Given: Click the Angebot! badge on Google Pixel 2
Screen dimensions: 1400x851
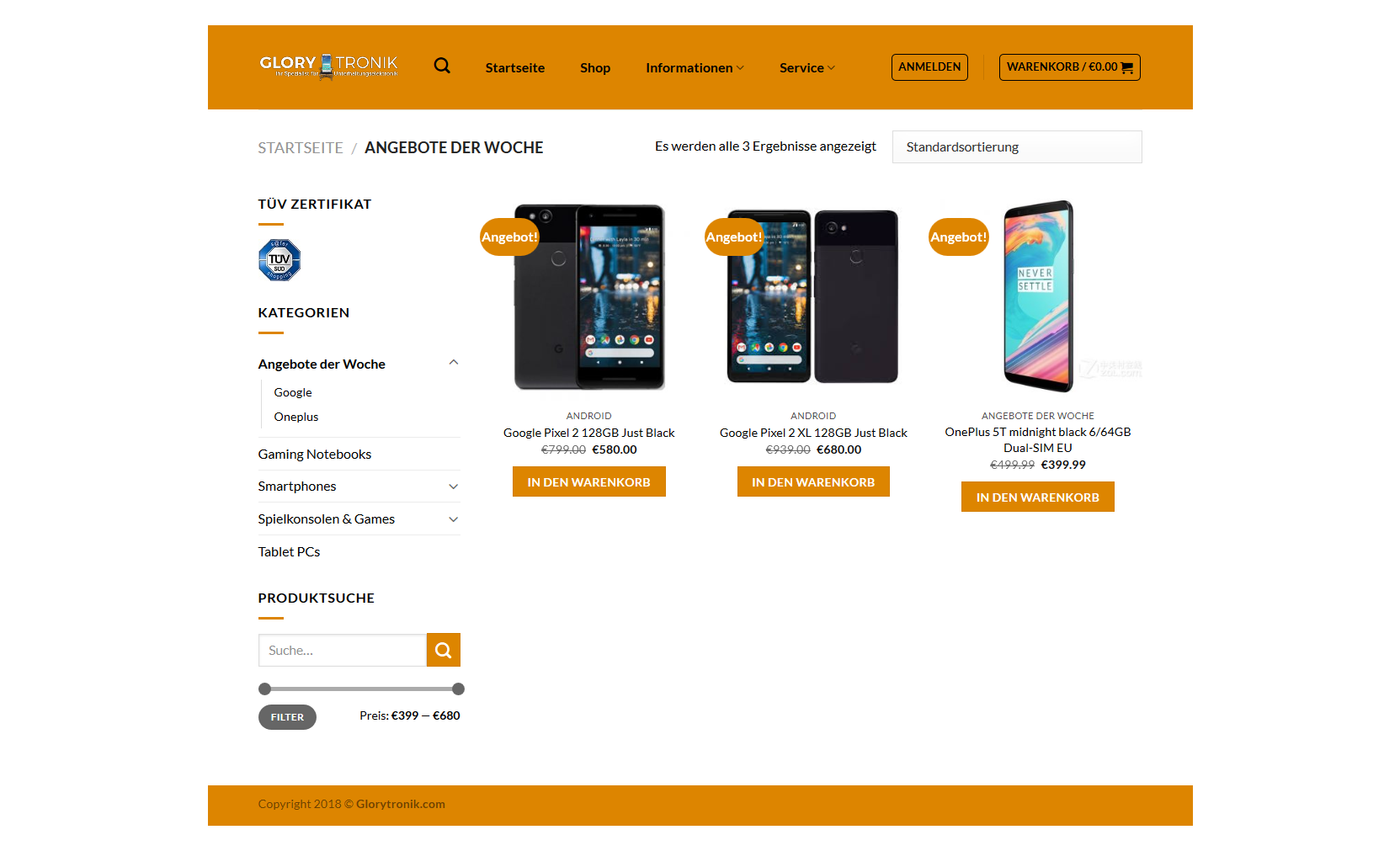Looking at the screenshot, I should pos(509,237).
